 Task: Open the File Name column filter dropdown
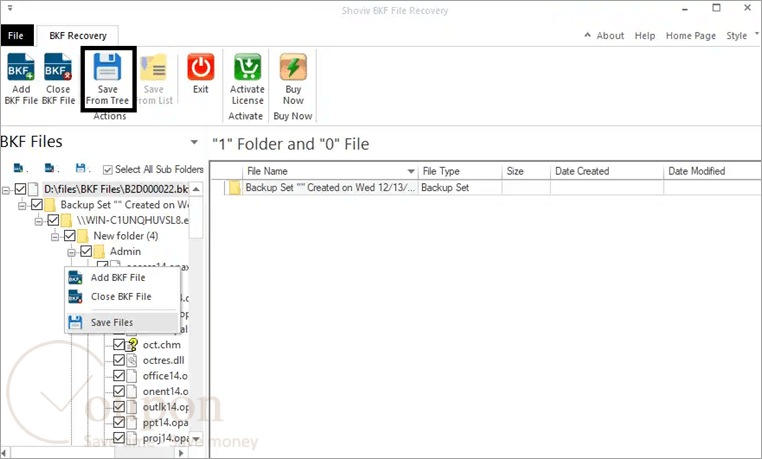coord(411,171)
